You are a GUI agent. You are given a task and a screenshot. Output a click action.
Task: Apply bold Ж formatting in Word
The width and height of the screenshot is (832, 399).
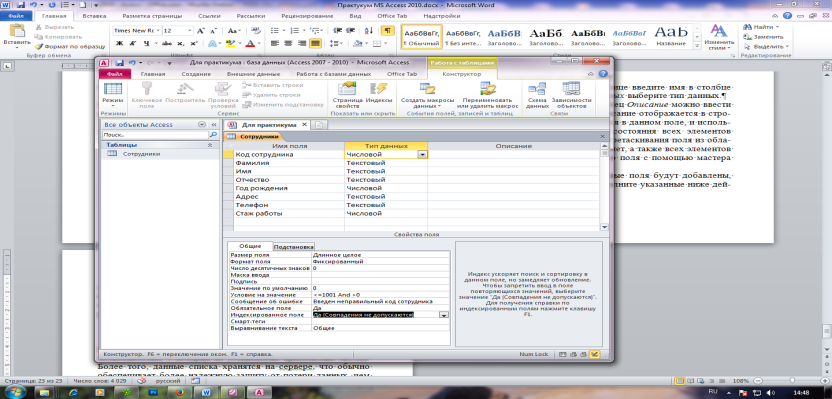pyautogui.click(x=119, y=43)
